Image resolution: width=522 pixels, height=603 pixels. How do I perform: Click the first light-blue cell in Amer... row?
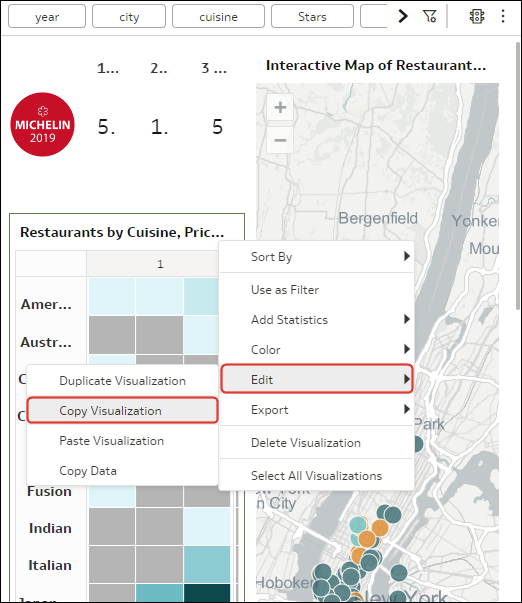tap(112, 297)
